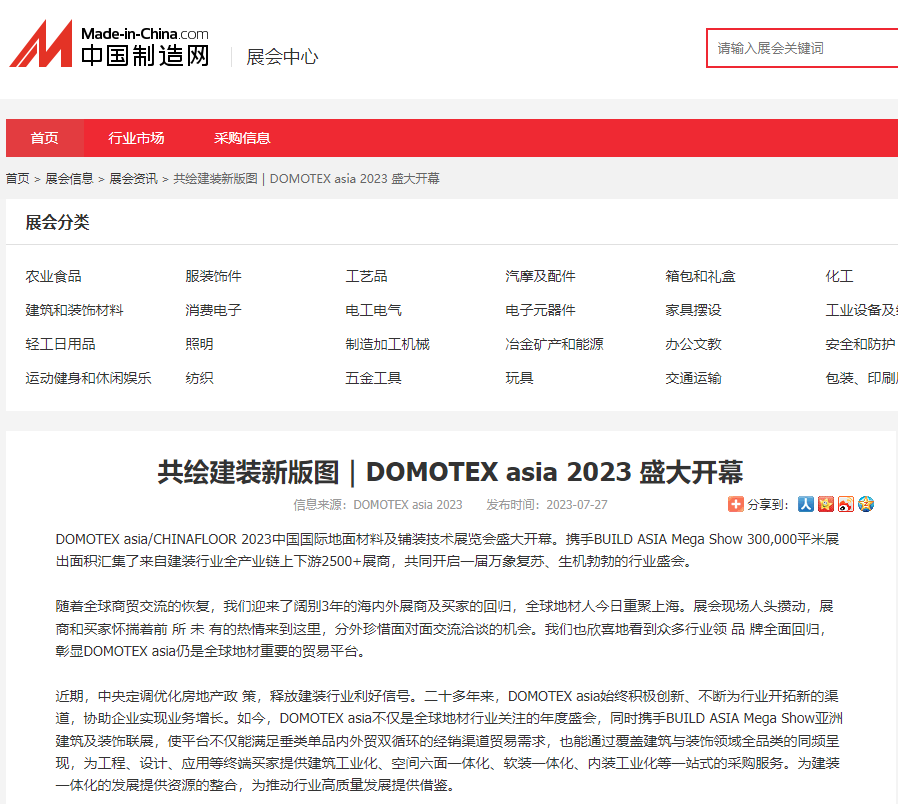Go to 展会资讯 in the breadcrumb

click(x=133, y=179)
